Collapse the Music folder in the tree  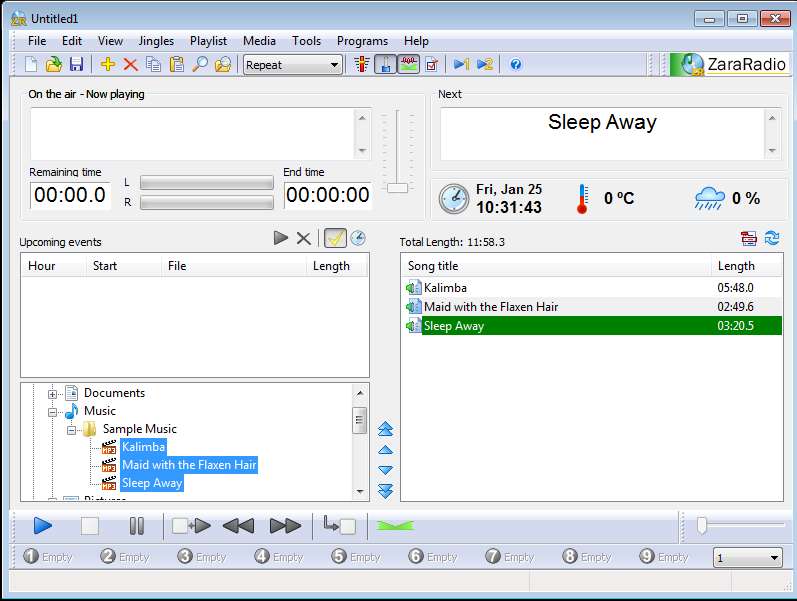(53, 411)
